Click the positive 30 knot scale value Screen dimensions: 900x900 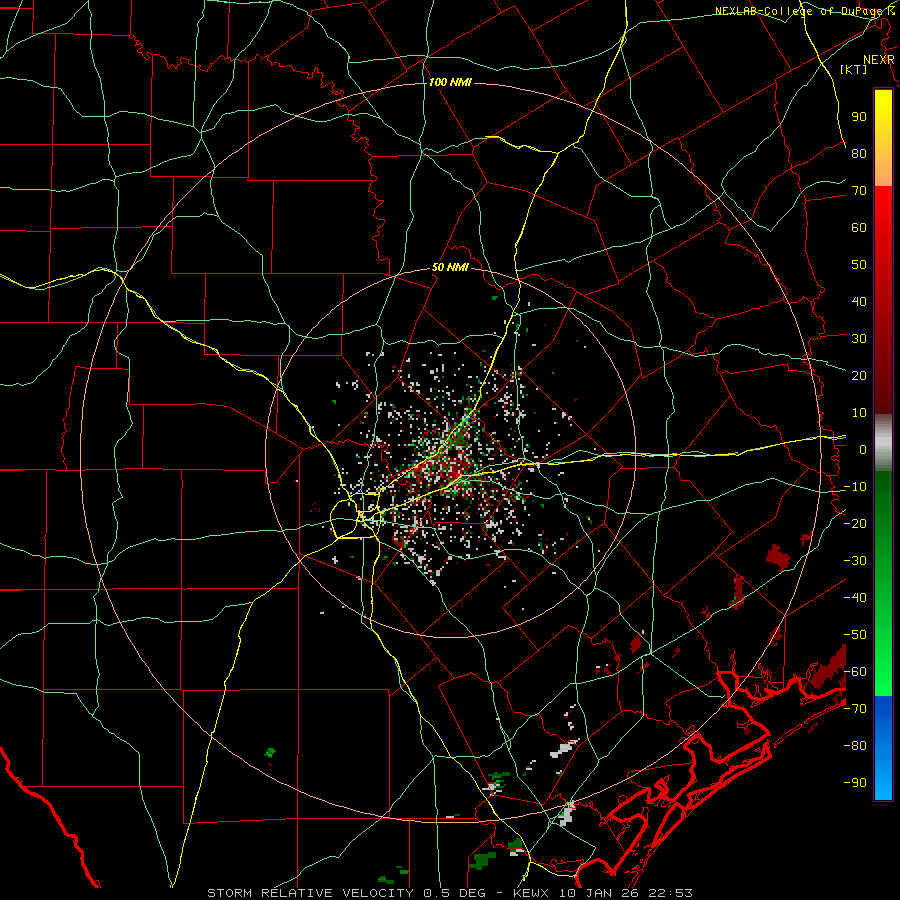[859, 339]
